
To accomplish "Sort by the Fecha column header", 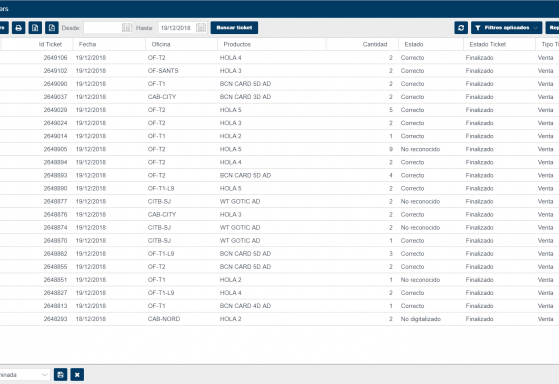I will (x=87, y=44).
